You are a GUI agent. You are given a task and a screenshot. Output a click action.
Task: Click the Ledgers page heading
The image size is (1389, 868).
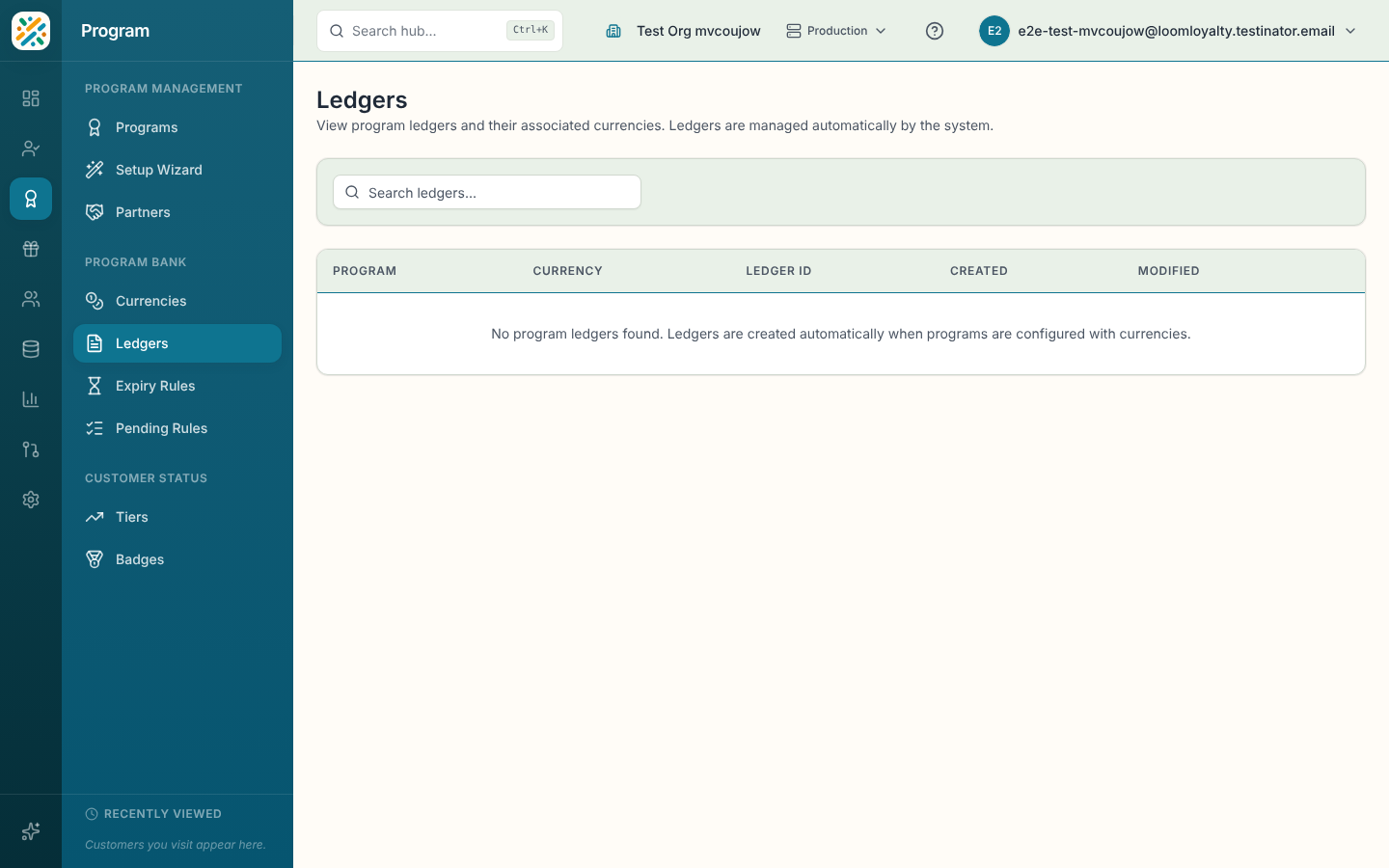[x=362, y=99]
